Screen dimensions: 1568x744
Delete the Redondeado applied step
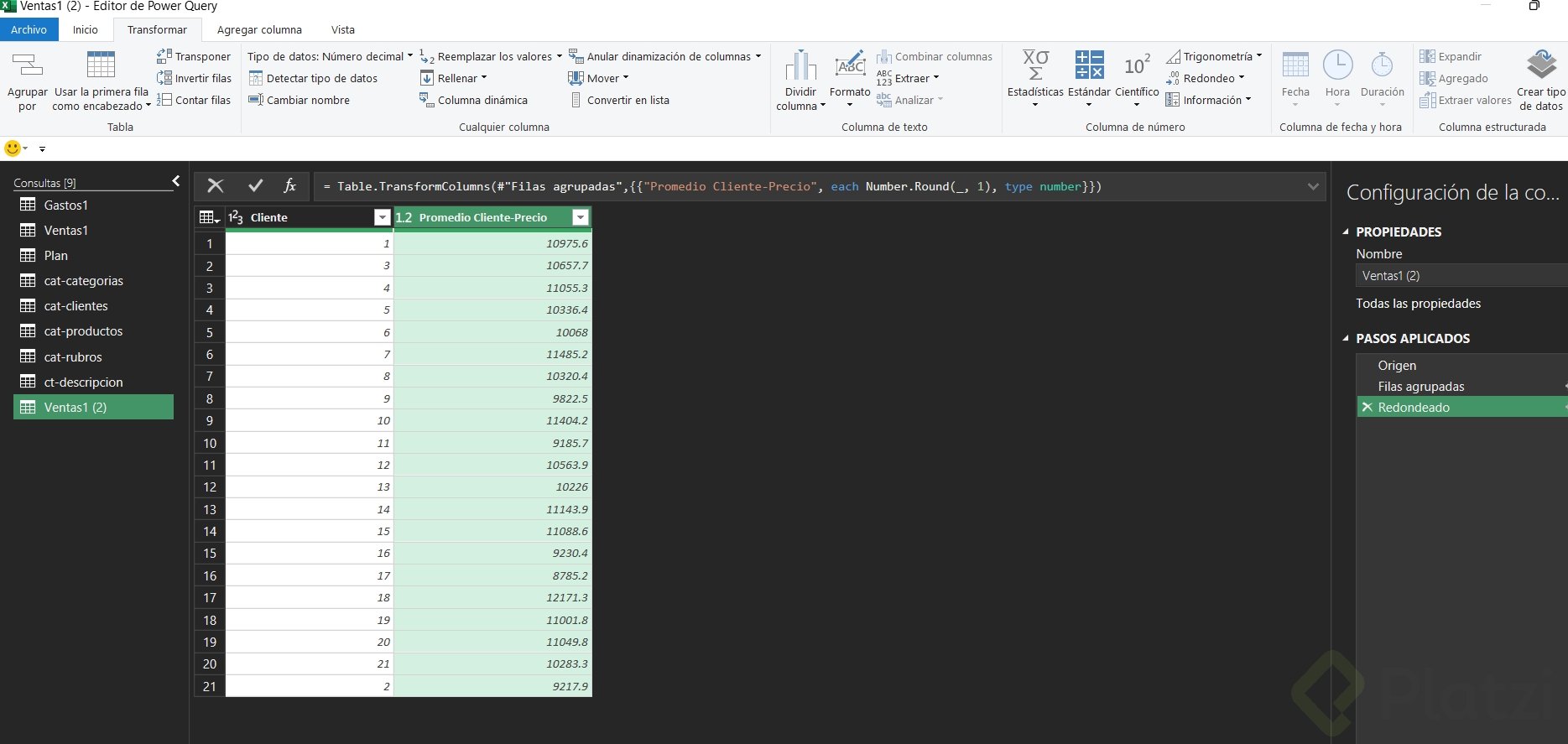pos(1367,408)
